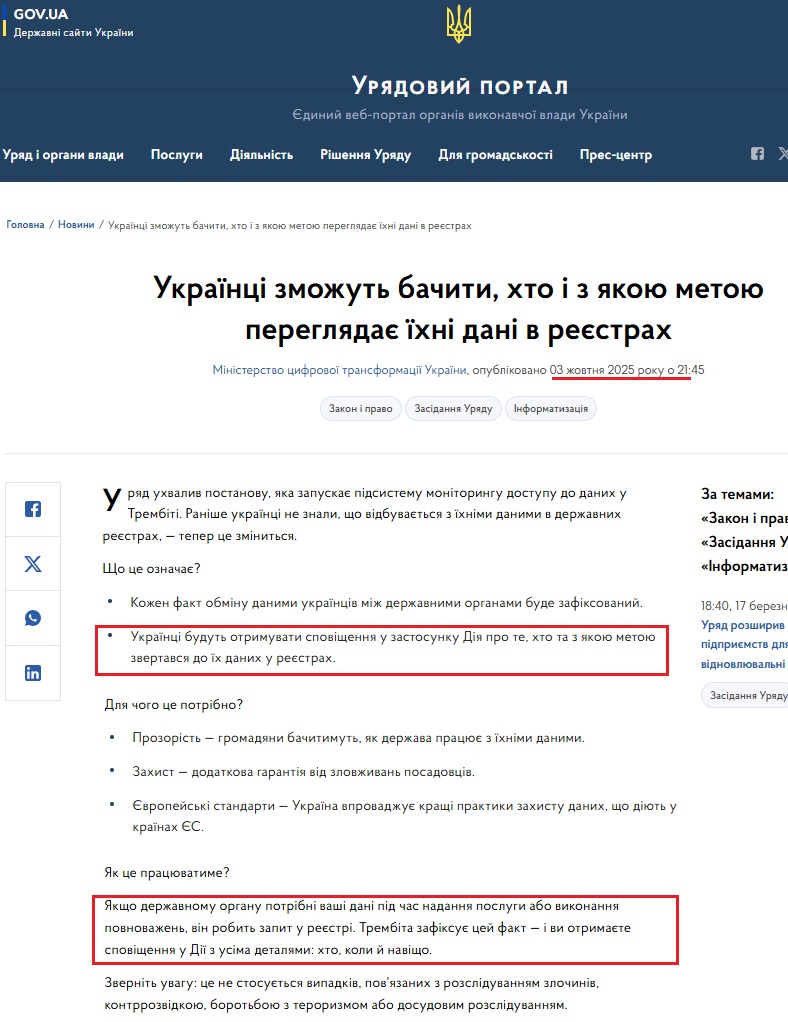Go to Новини breadcrumb link

pyautogui.click(x=76, y=225)
